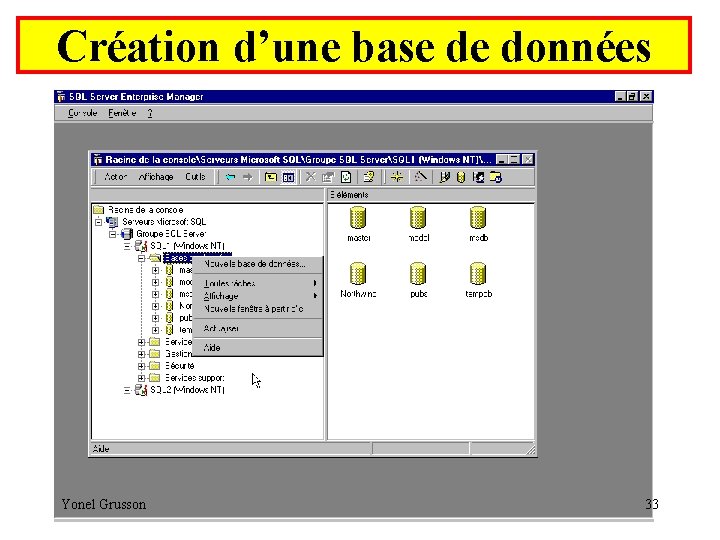Viewport: 720px width, 540px height.
Task: Click the Delete X toolbar icon
Action: point(311,177)
